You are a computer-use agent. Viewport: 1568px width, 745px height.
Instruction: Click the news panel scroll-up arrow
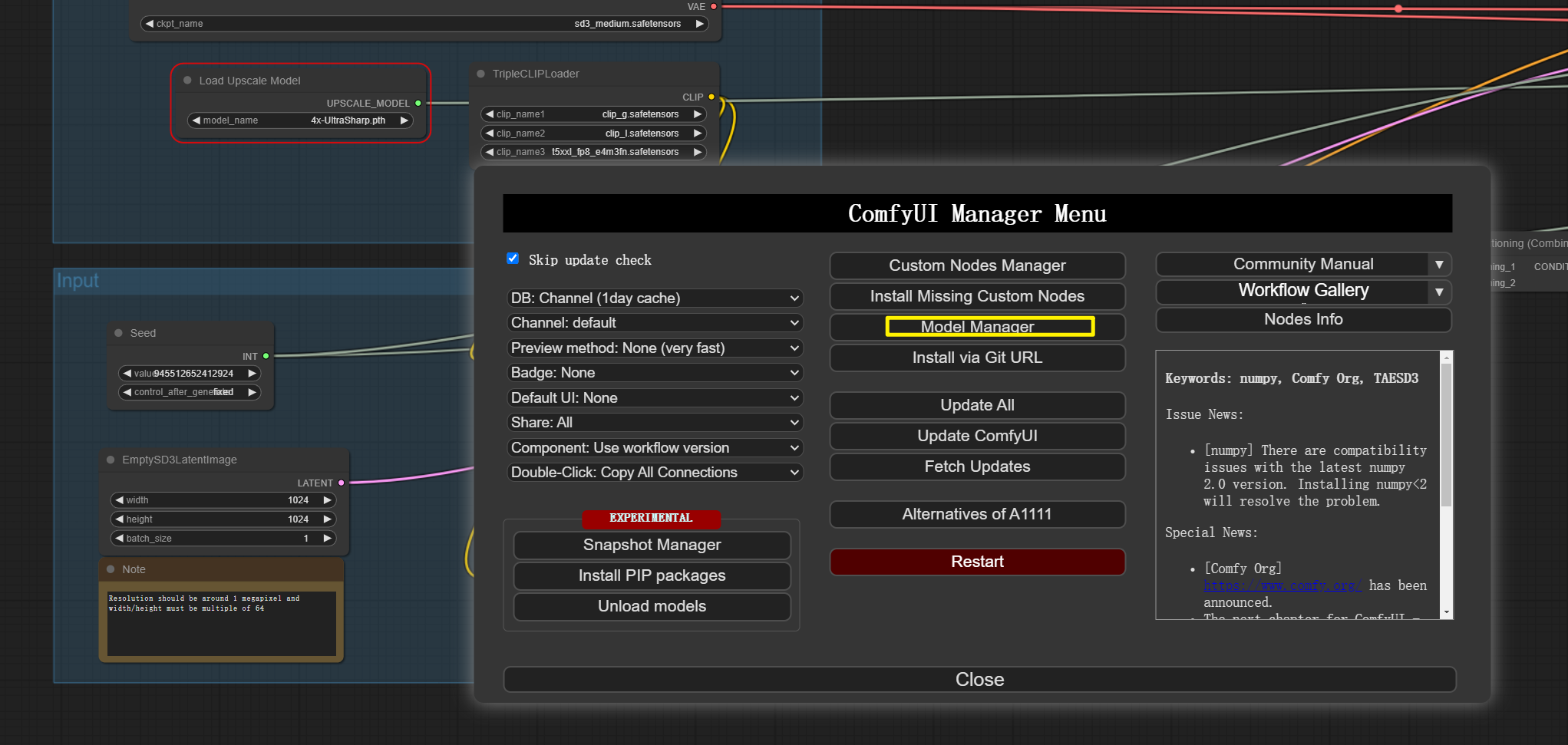coord(1446,358)
